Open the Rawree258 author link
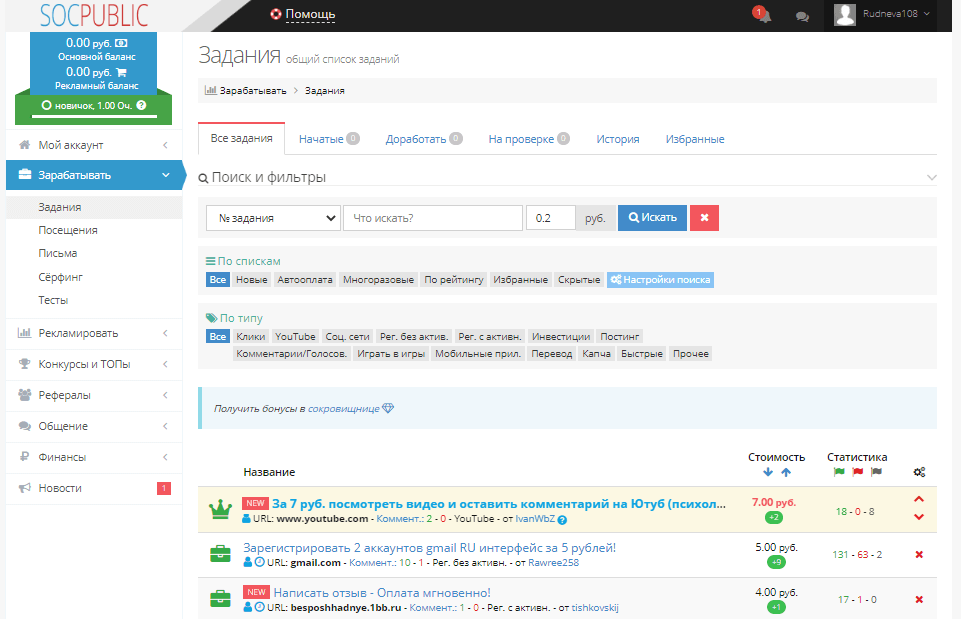961x619 pixels. (553, 563)
